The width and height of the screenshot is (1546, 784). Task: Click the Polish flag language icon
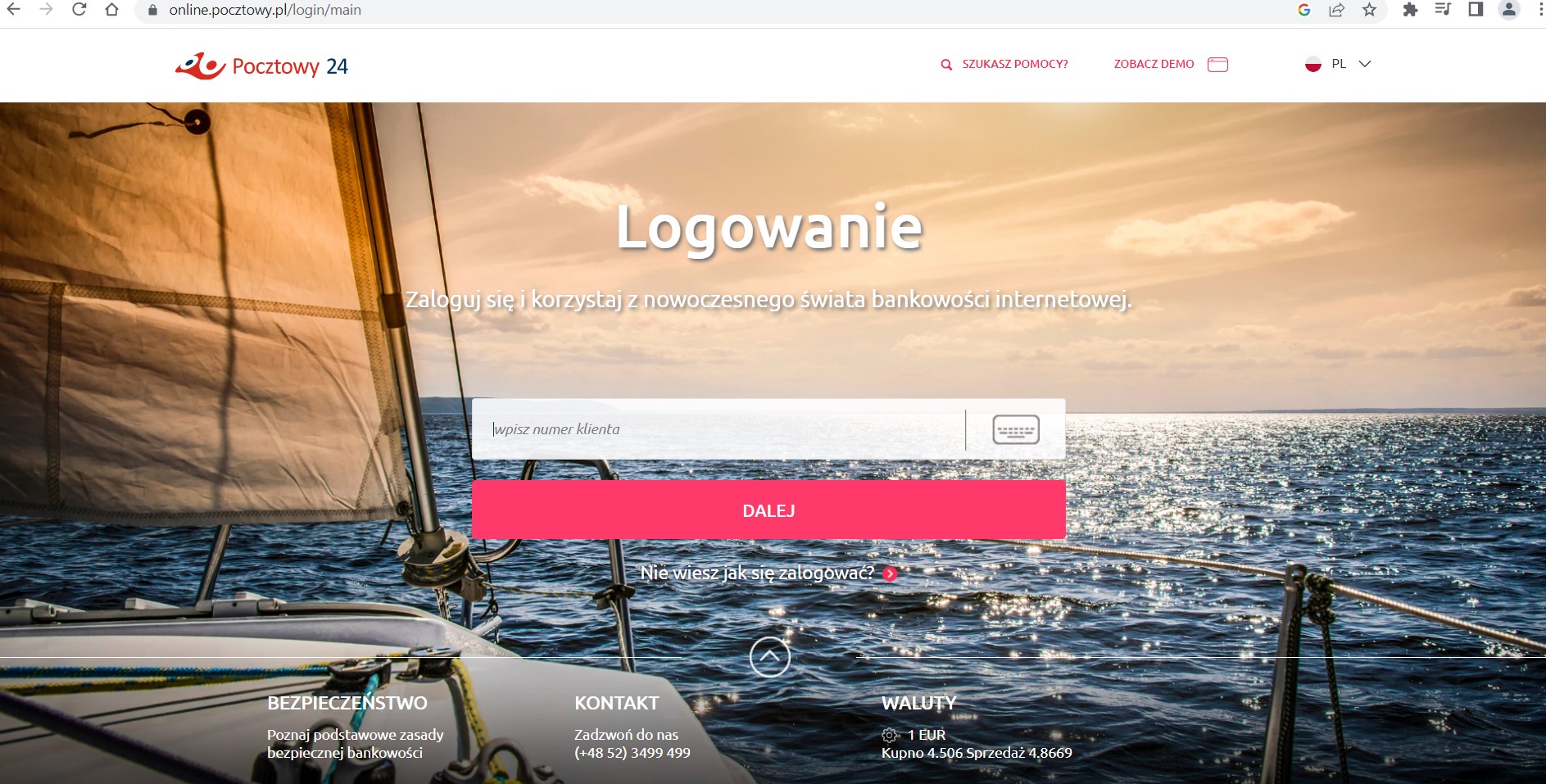click(1313, 64)
